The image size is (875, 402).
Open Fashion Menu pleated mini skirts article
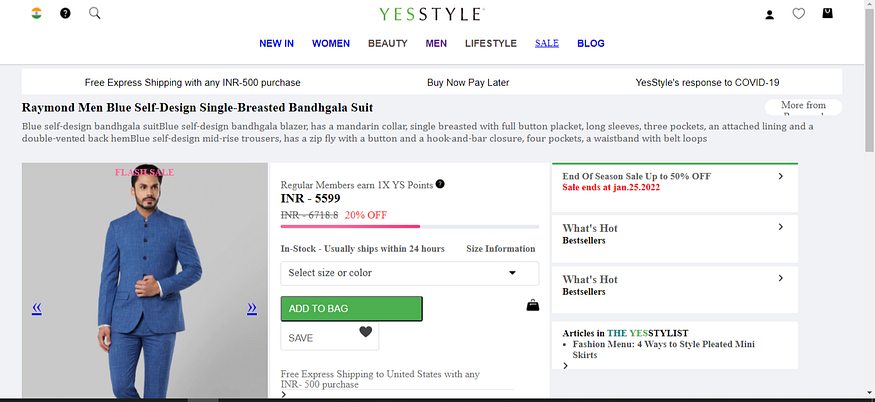coord(664,350)
